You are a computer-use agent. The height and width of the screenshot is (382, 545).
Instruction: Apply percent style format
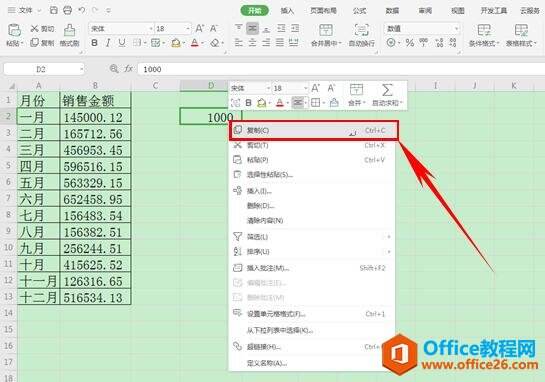(410, 43)
